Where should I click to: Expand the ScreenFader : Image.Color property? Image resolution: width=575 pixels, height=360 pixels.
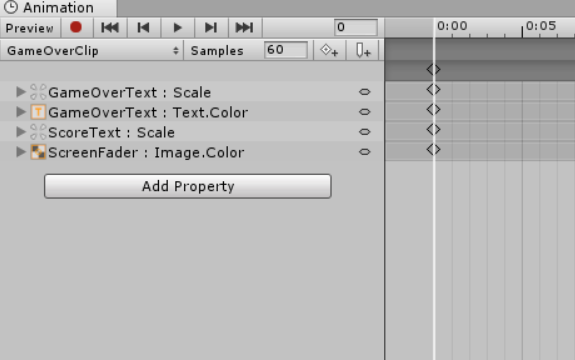[x=21, y=152]
